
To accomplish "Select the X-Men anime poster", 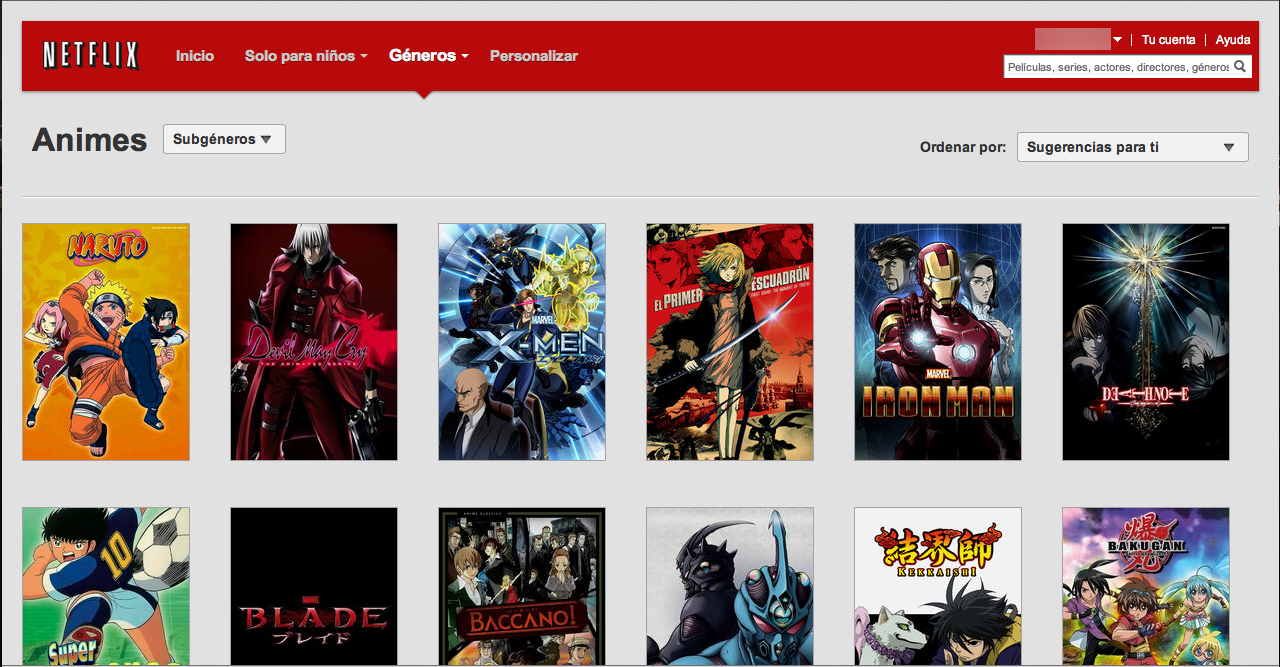I will (x=521, y=341).
